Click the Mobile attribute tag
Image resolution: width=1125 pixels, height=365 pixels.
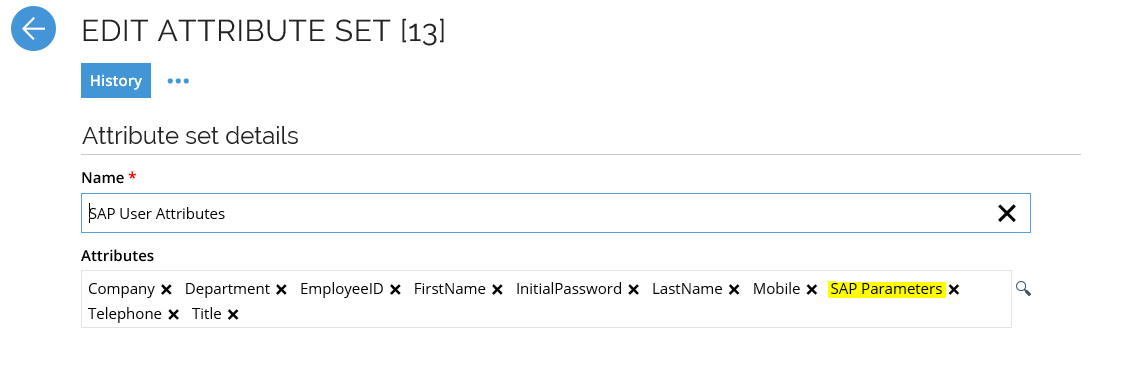tap(776, 288)
